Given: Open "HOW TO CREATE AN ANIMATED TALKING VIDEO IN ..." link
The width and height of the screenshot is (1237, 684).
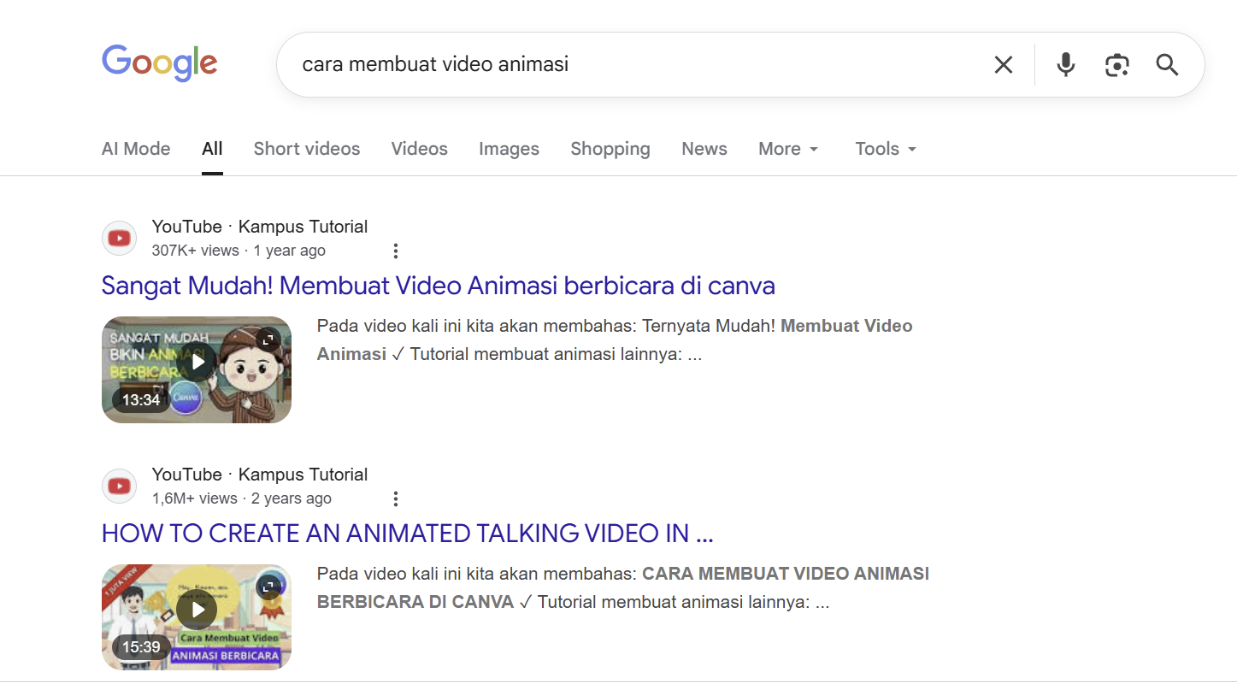Looking at the screenshot, I should pyautogui.click(x=407, y=534).
